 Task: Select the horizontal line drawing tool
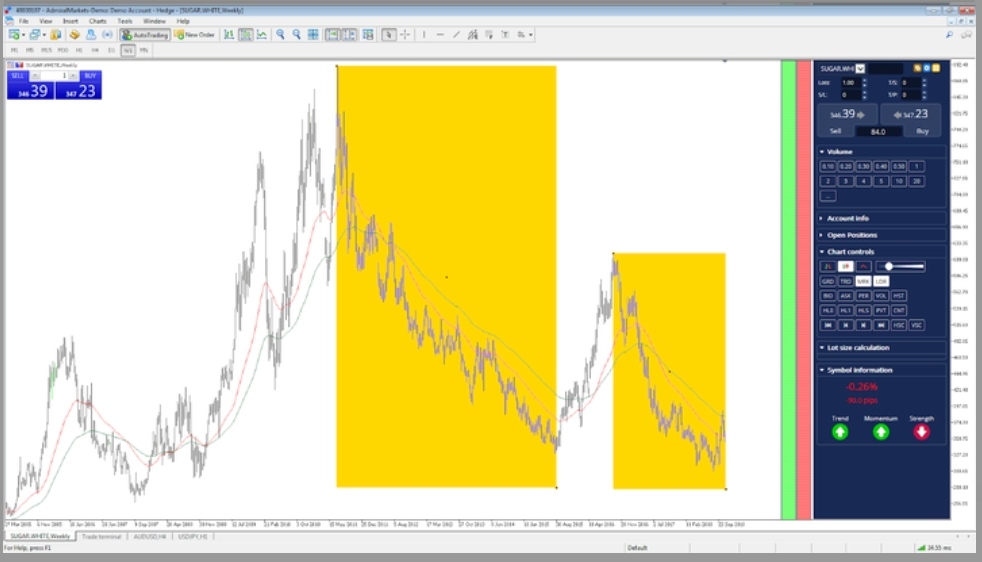click(440, 34)
